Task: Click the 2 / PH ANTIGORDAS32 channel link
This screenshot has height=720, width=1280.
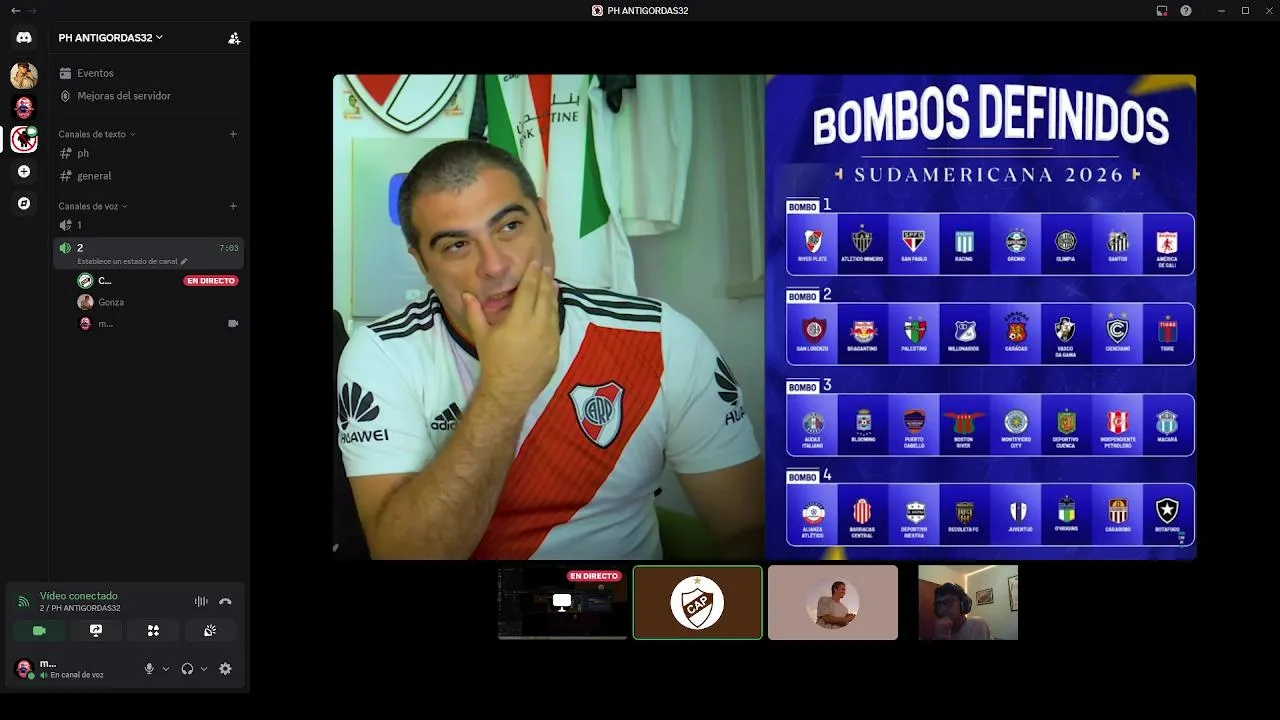Action: point(80,608)
